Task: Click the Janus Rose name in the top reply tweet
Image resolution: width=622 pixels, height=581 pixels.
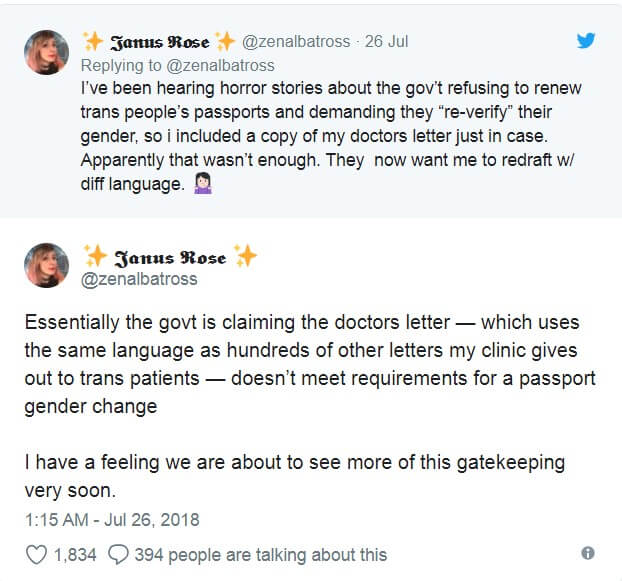Action: [x=158, y=42]
